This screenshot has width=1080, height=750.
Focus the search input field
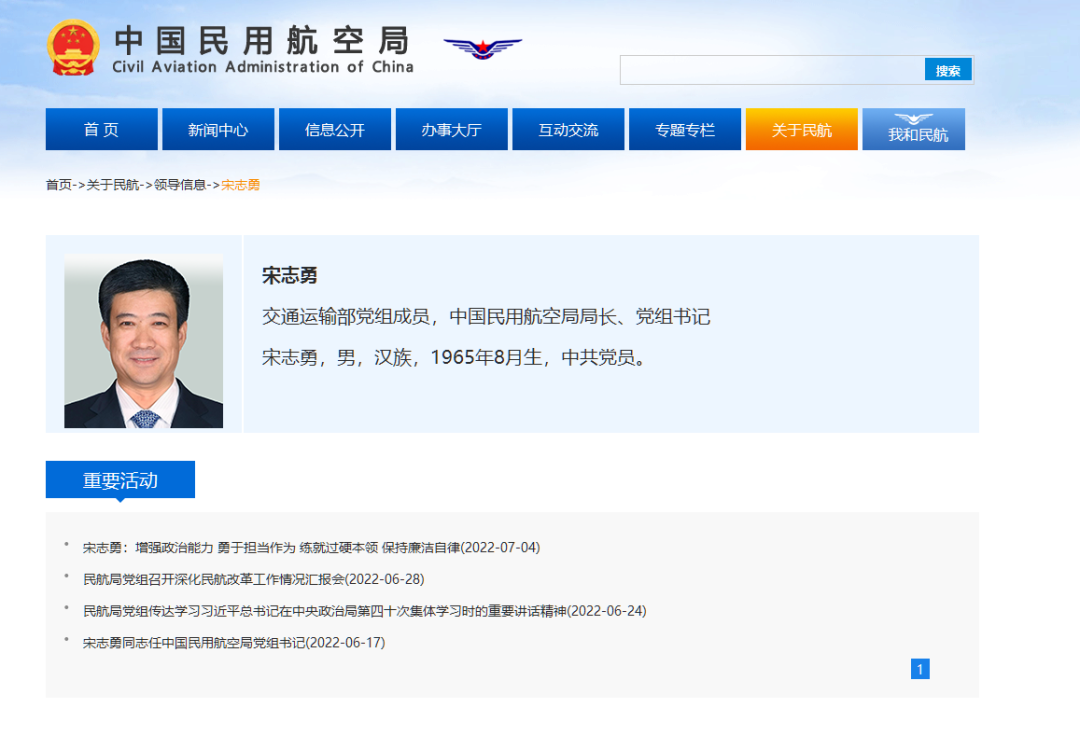tap(772, 70)
